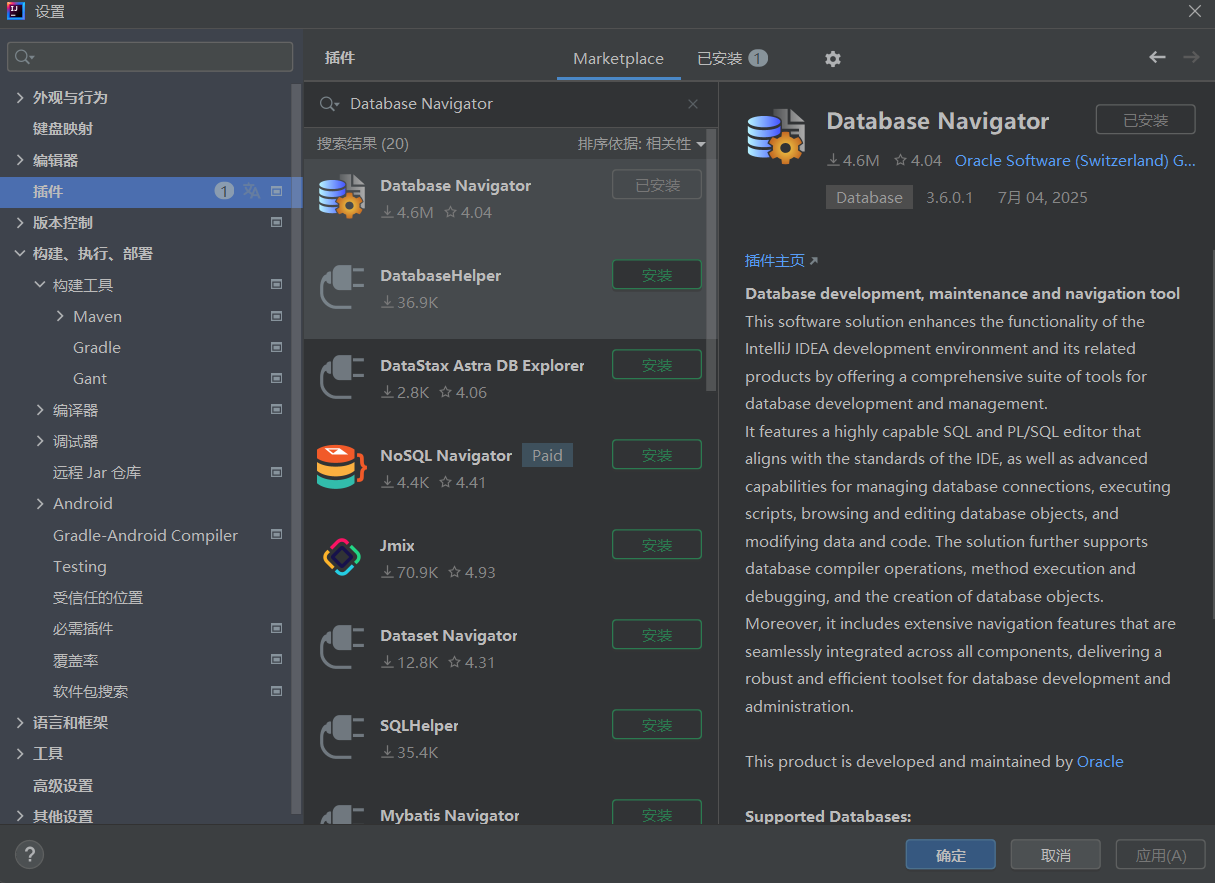Screen dimensions: 1215x883
Task: Expand the 版本控制 settings node
Action: 20,222
